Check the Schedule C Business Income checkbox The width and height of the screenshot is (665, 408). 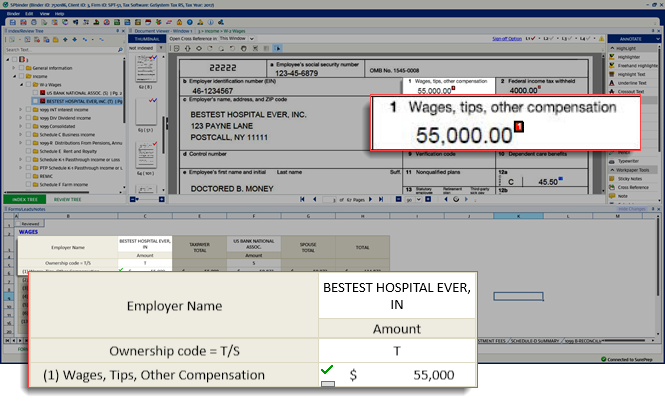click(28, 134)
